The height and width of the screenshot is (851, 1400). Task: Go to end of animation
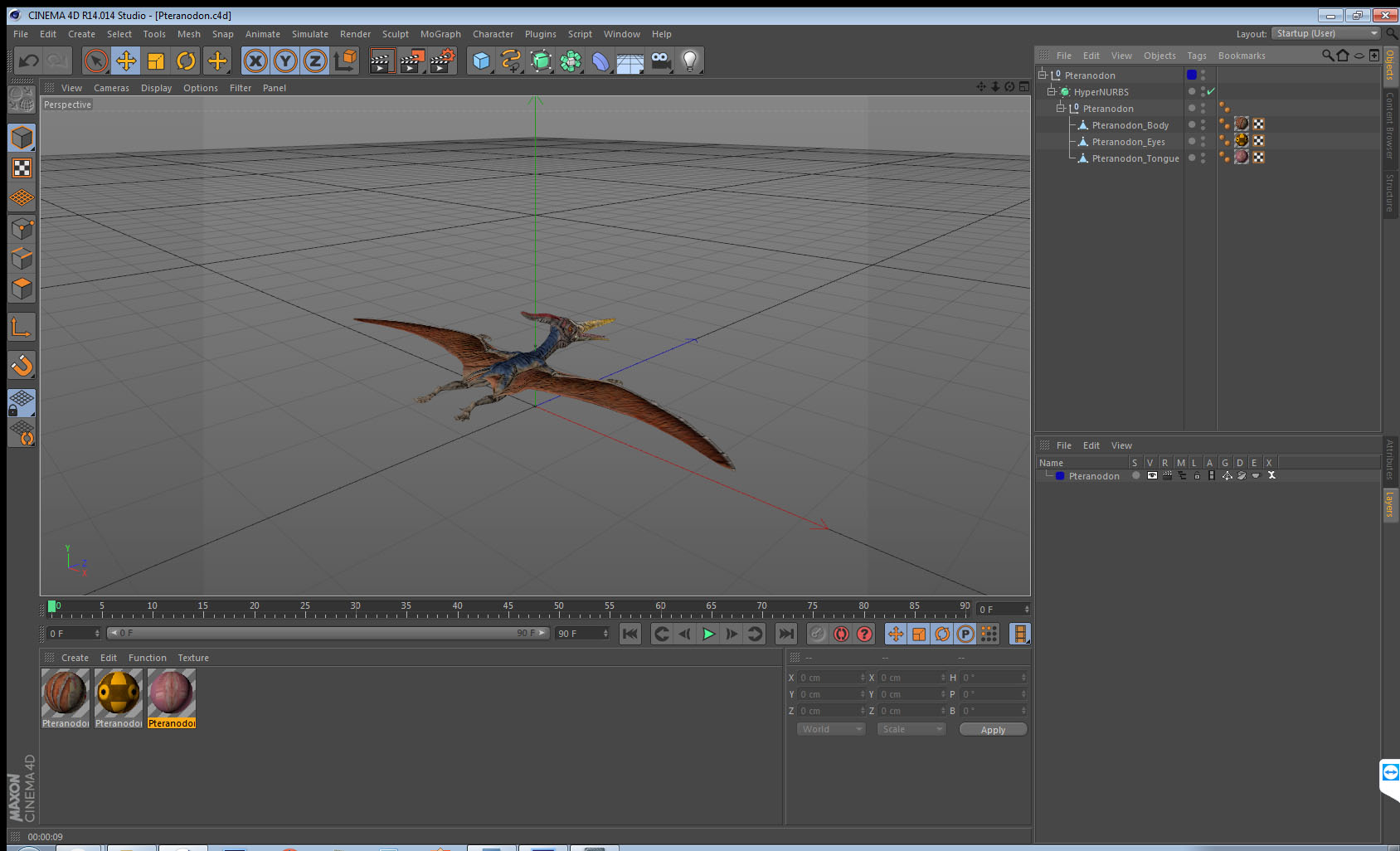tap(785, 634)
